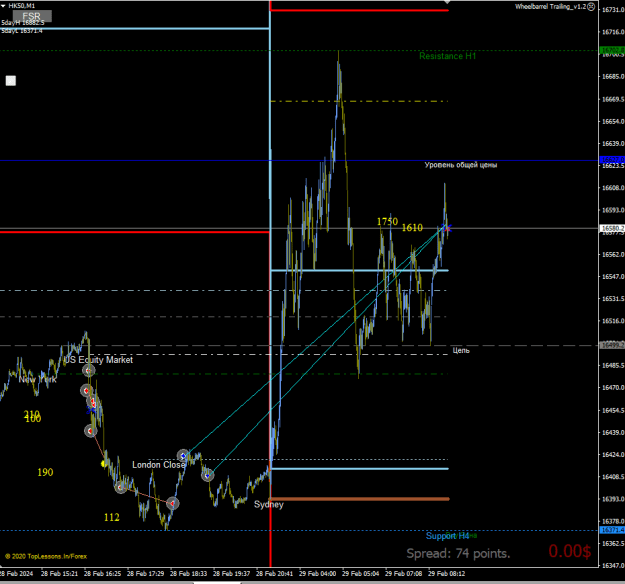625x584 pixels.
Task: Open the chart menu triangle beside HK50,M1
Action: click(3, 6)
